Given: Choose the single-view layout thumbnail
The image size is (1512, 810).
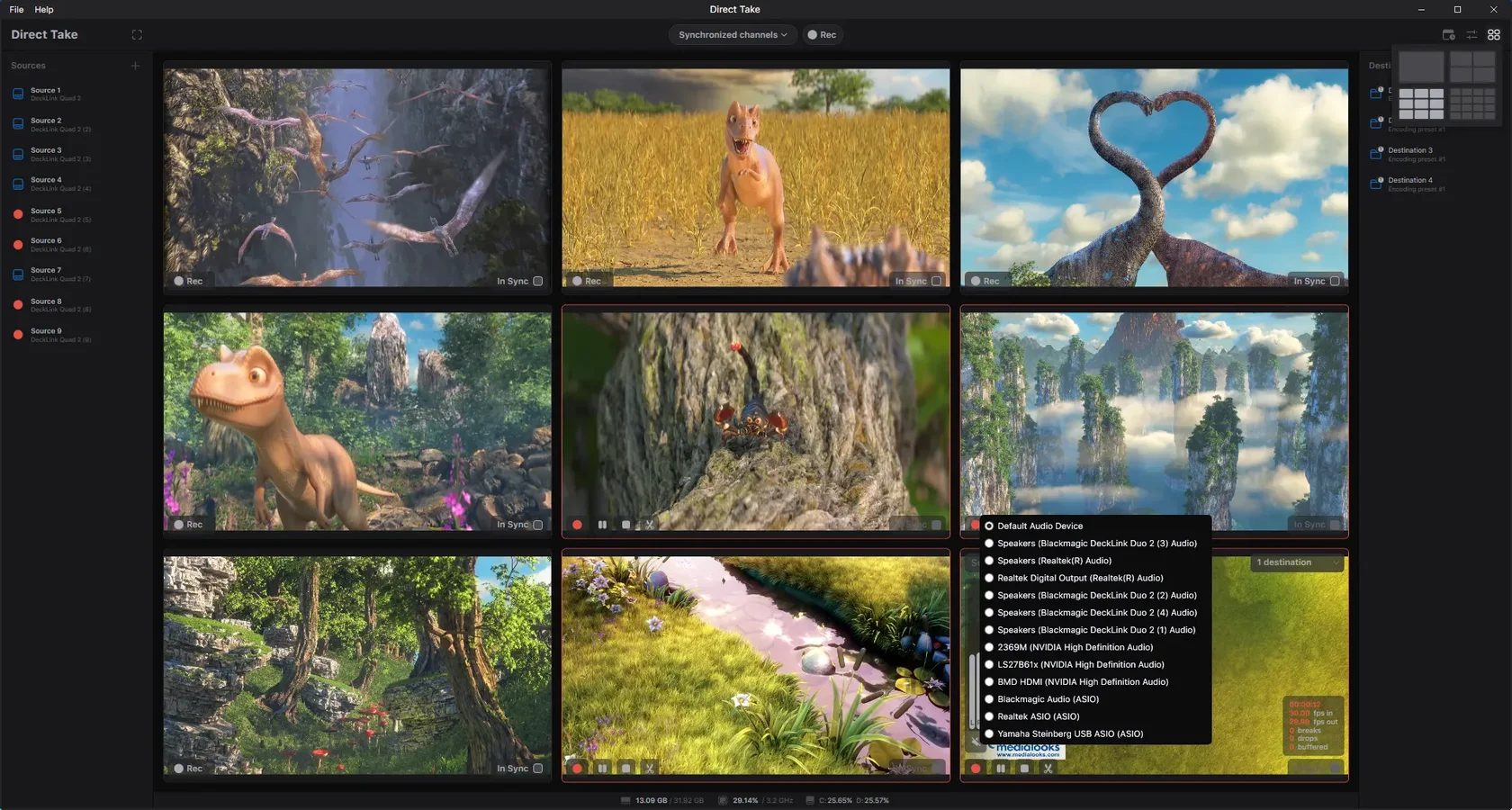Looking at the screenshot, I should pyautogui.click(x=1421, y=67).
